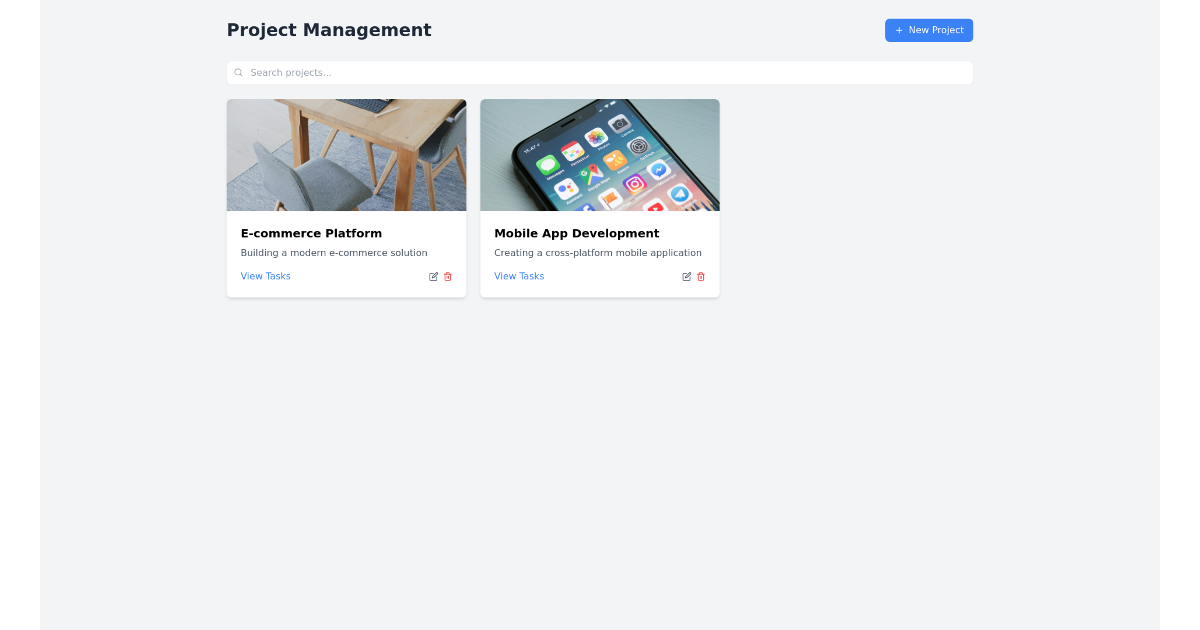Click the E-commerce Platform desk thumbnail
Image resolution: width=1200 pixels, height=630 pixels.
(346, 154)
